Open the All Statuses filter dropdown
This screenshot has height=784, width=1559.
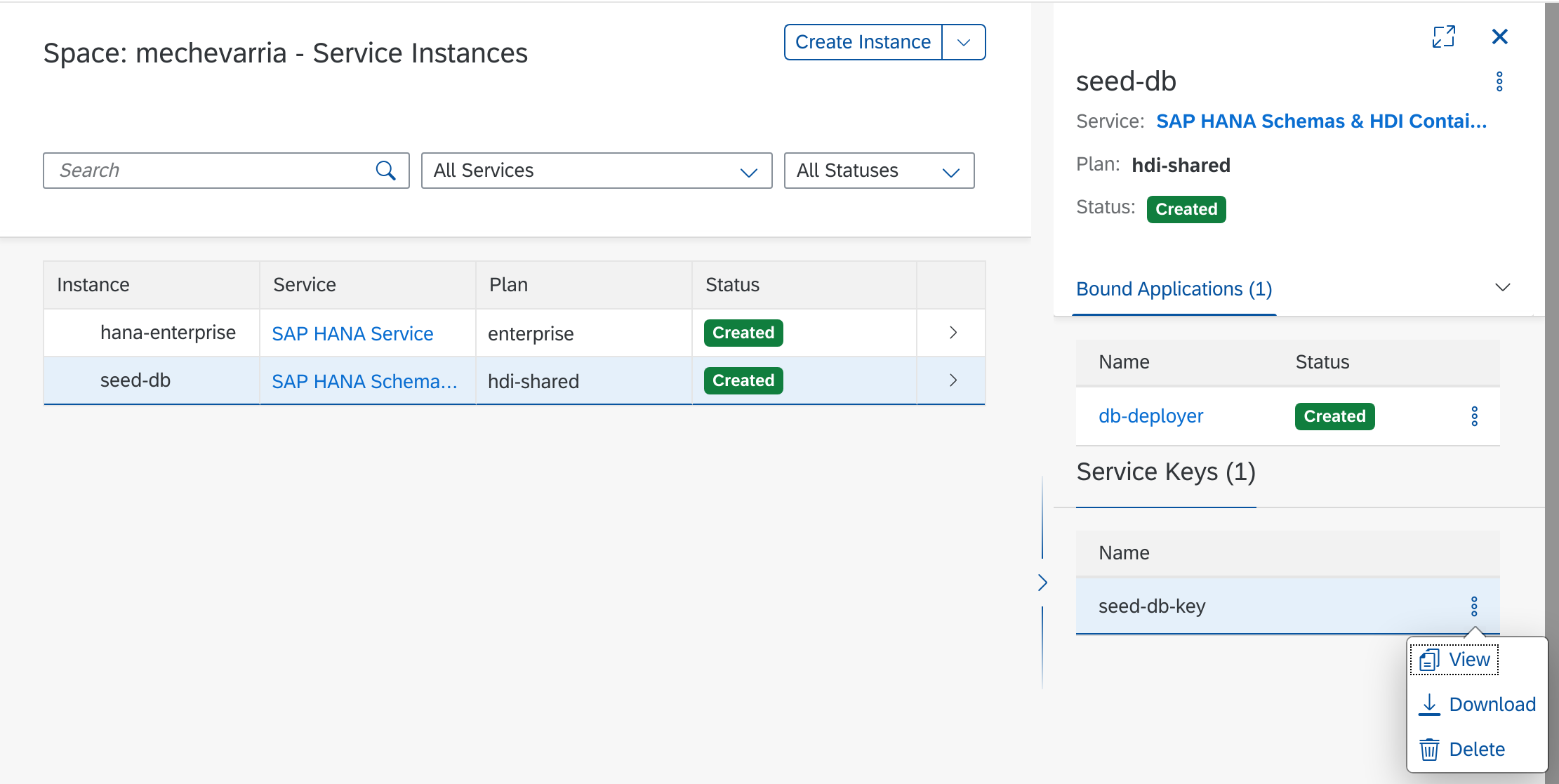coord(878,171)
